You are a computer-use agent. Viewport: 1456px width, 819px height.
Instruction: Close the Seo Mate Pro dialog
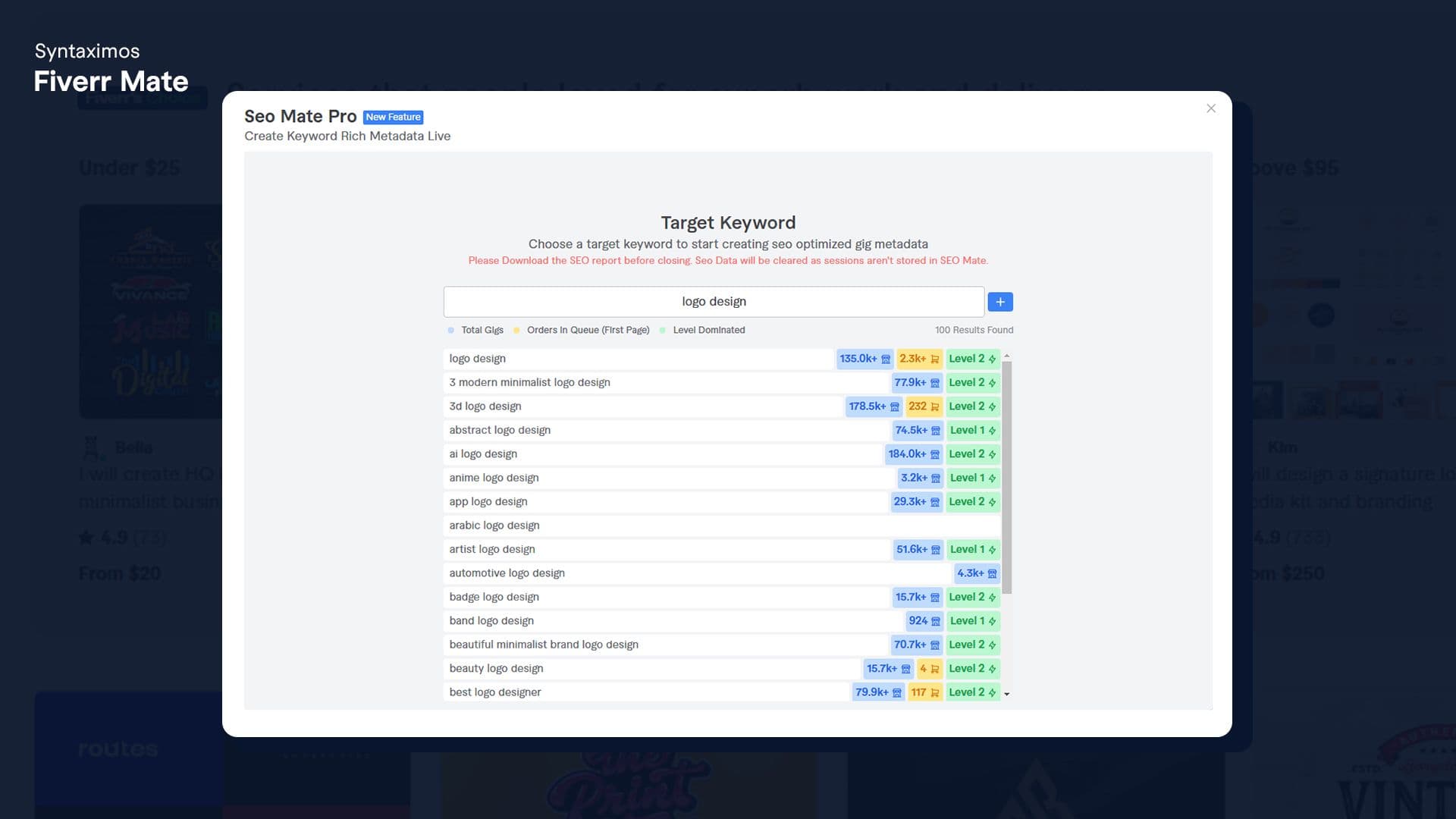coord(1211,108)
